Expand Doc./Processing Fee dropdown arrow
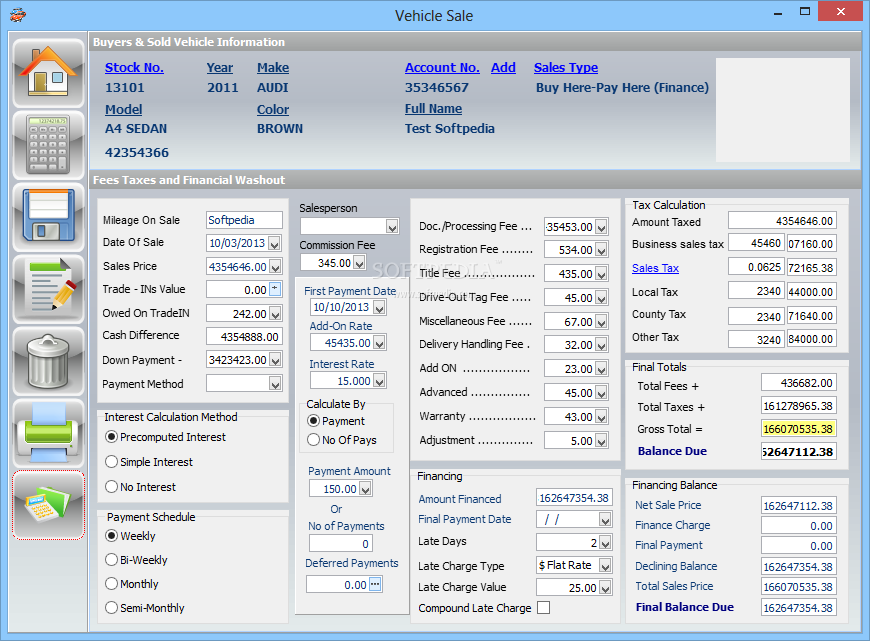The height and width of the screenshot is (641, 870). click(601, 227)
